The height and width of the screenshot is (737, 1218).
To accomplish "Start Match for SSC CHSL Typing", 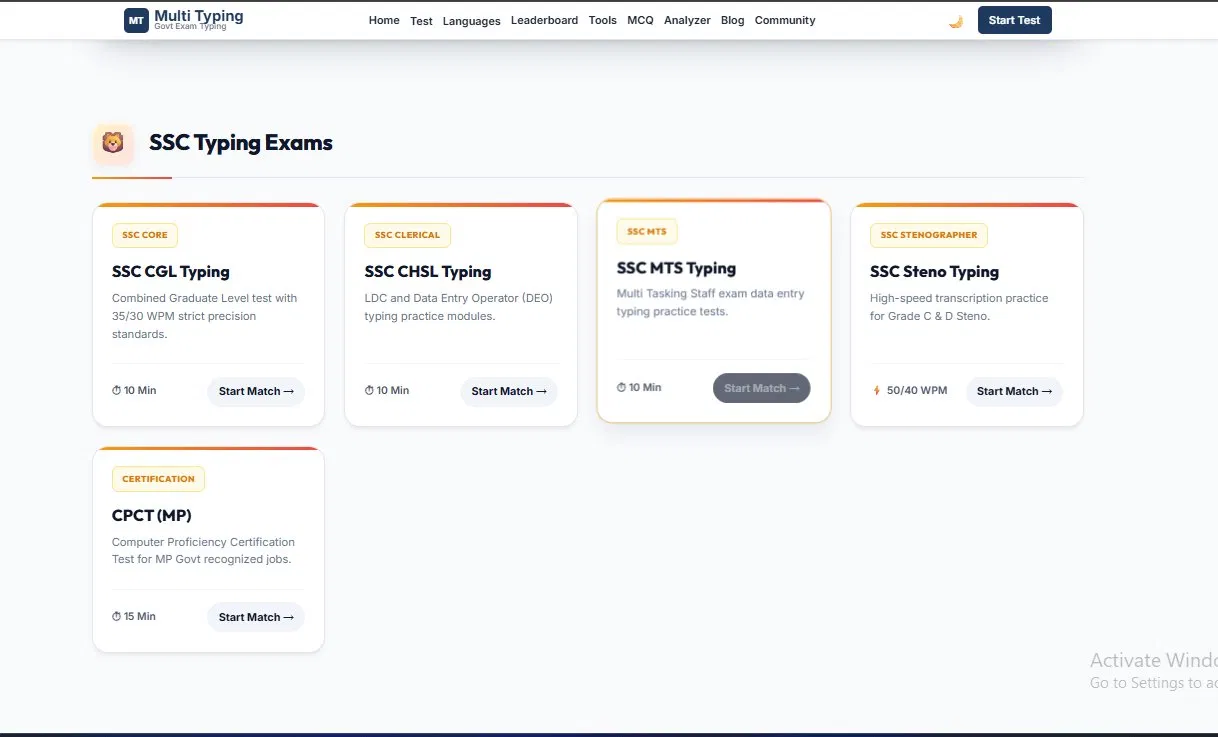I will [509, 391].
